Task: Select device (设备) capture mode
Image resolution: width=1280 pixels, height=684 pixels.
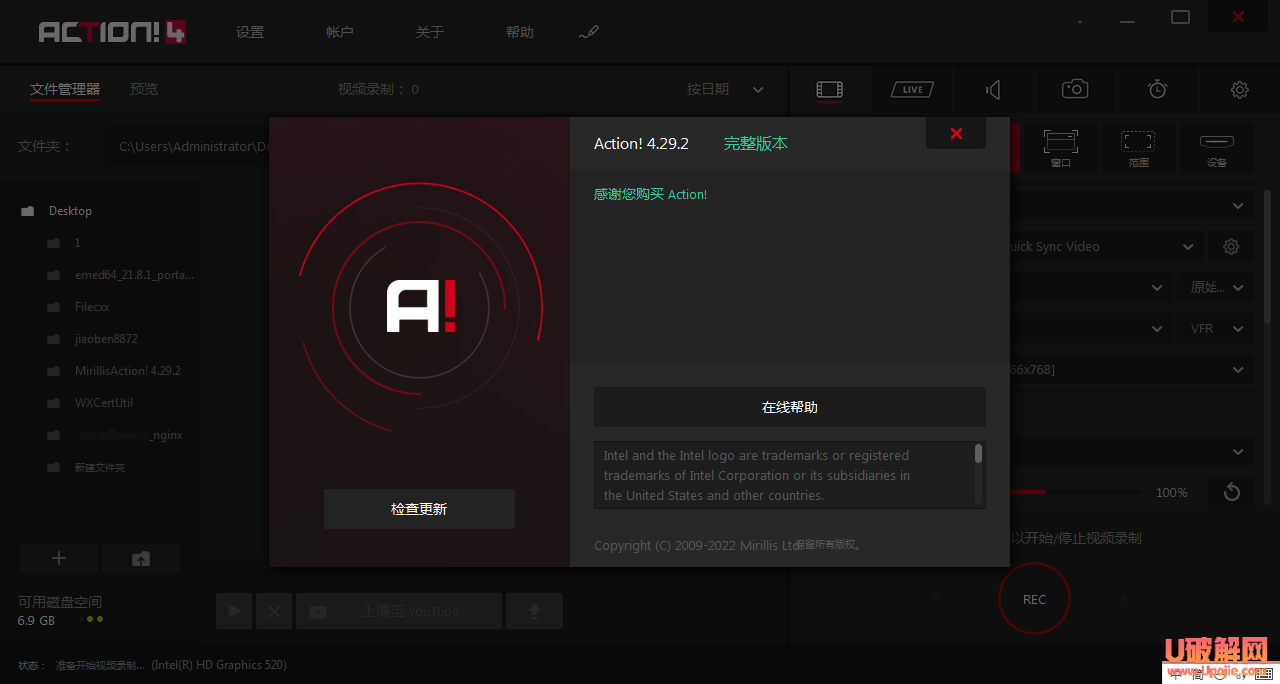Action: tap(1216, 147)
